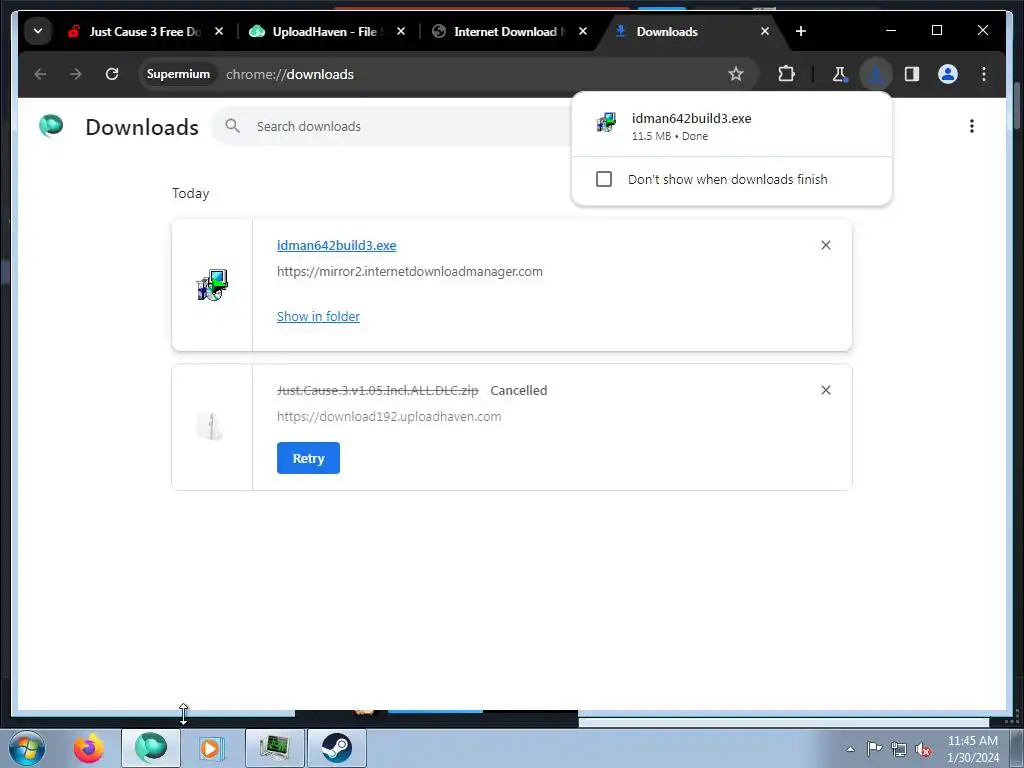1024x768 pixels.
Task: Go back to previous page
Action: (40, 74)
